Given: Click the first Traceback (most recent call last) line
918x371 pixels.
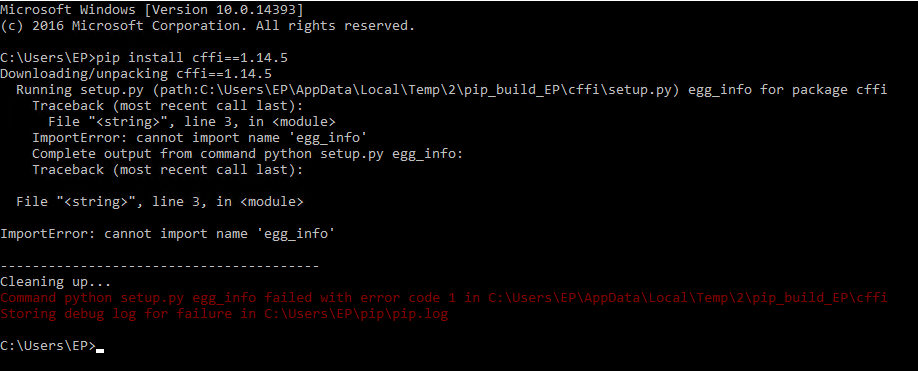Looking at the screenshot, I should tap(167, 106).
